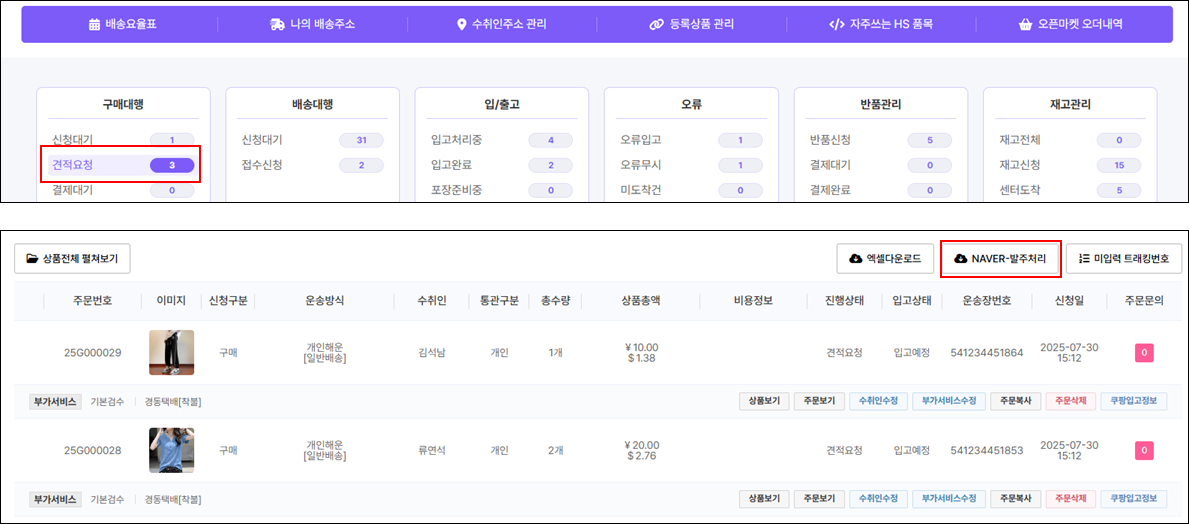
Task: Click the link icon for 등록상품 관리
Action: [x=656, y=24]
